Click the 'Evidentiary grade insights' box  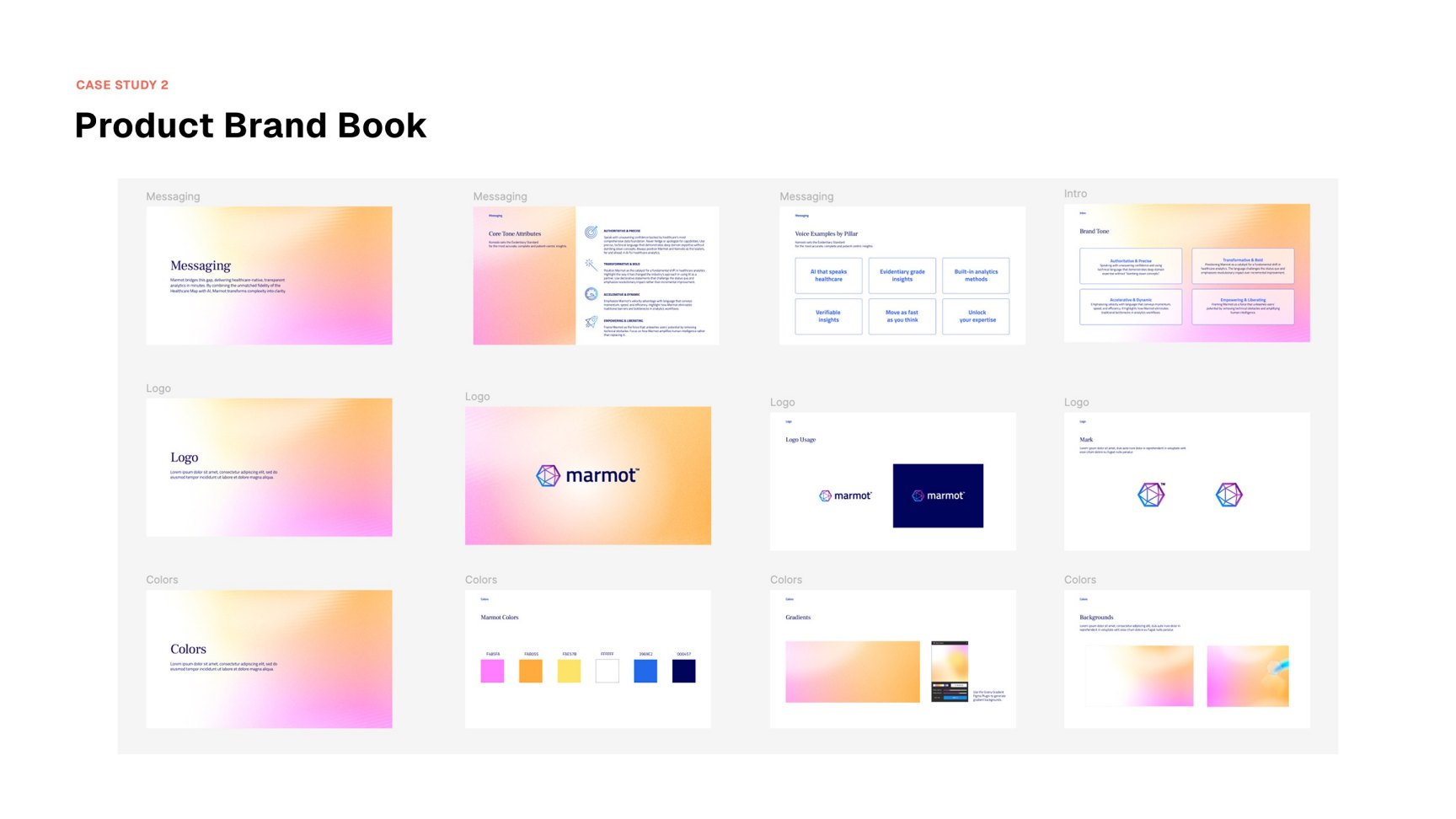tap(902, 276)
